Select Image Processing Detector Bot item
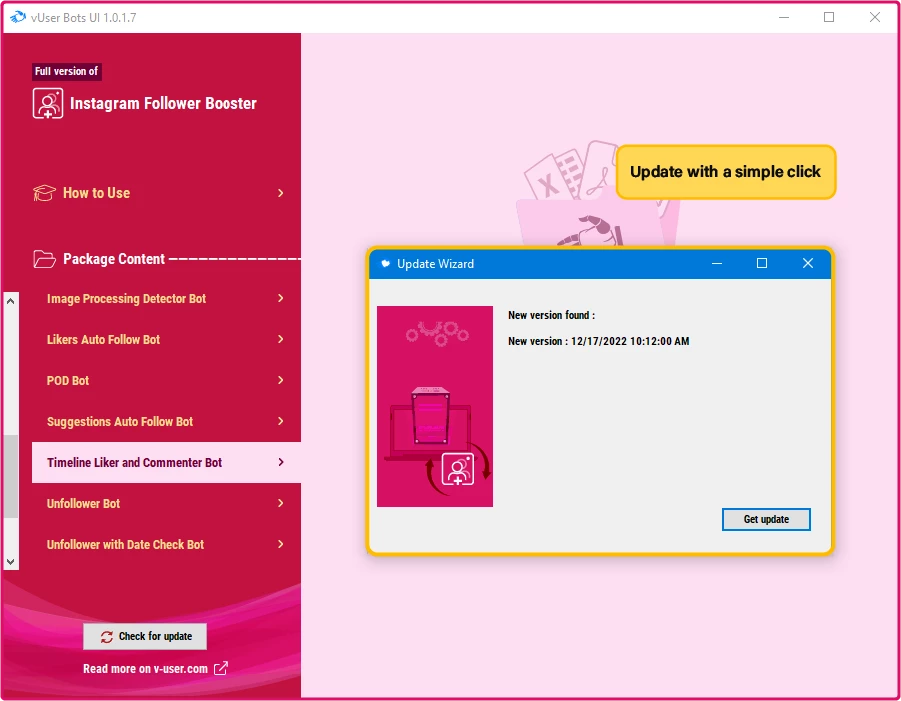901x701 pixels. pos(166,298)
